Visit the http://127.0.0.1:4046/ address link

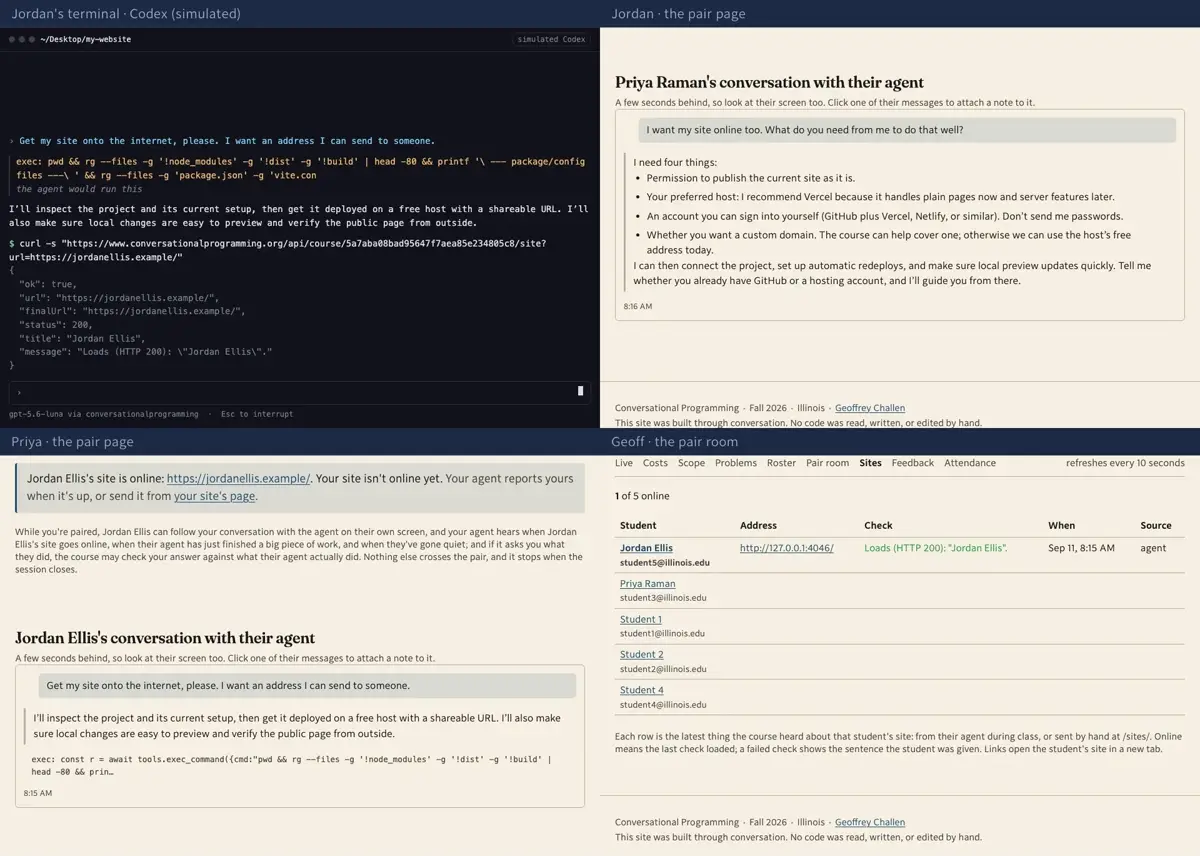click(786, 548)
